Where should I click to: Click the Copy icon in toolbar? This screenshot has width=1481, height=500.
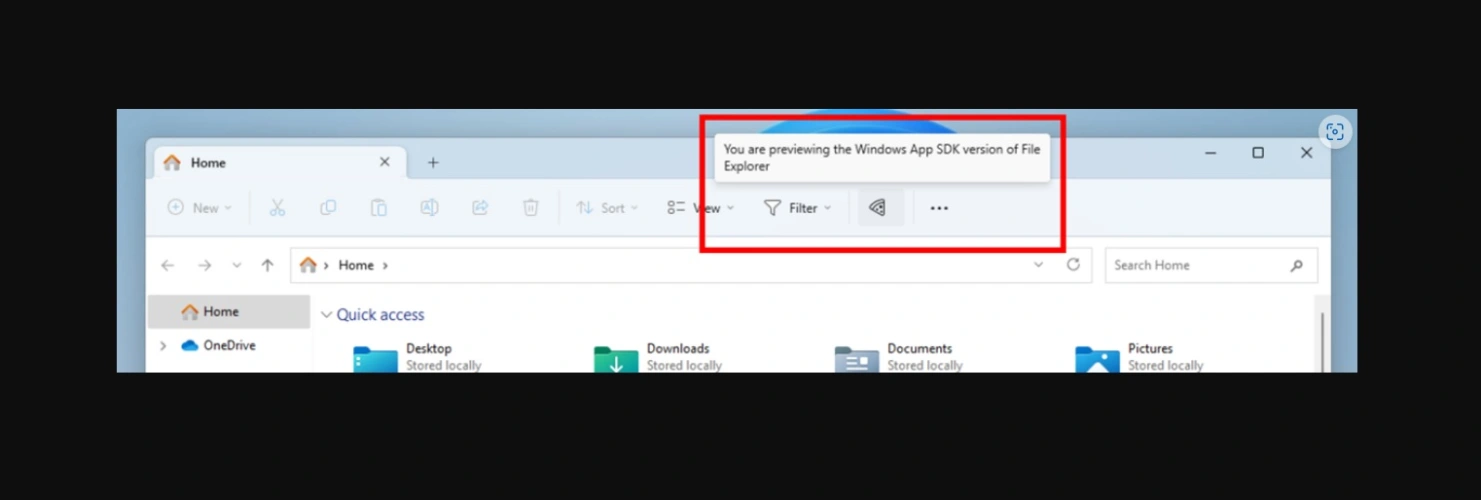(328, 208)
